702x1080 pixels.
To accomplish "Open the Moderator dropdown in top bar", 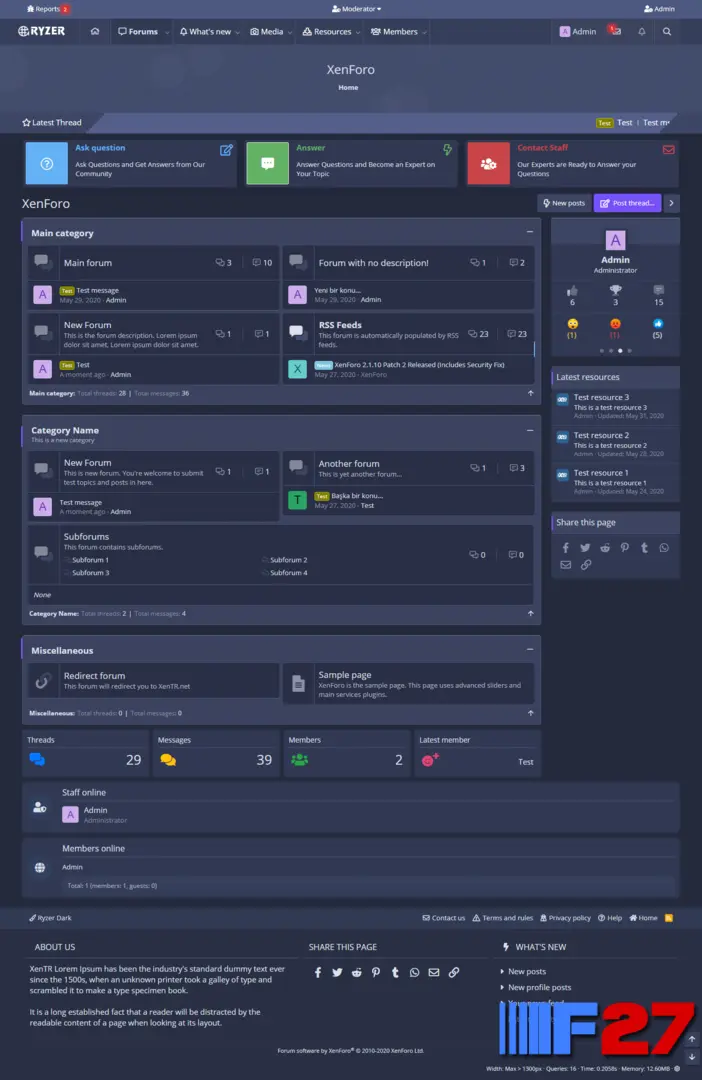I will coord(356,9).
